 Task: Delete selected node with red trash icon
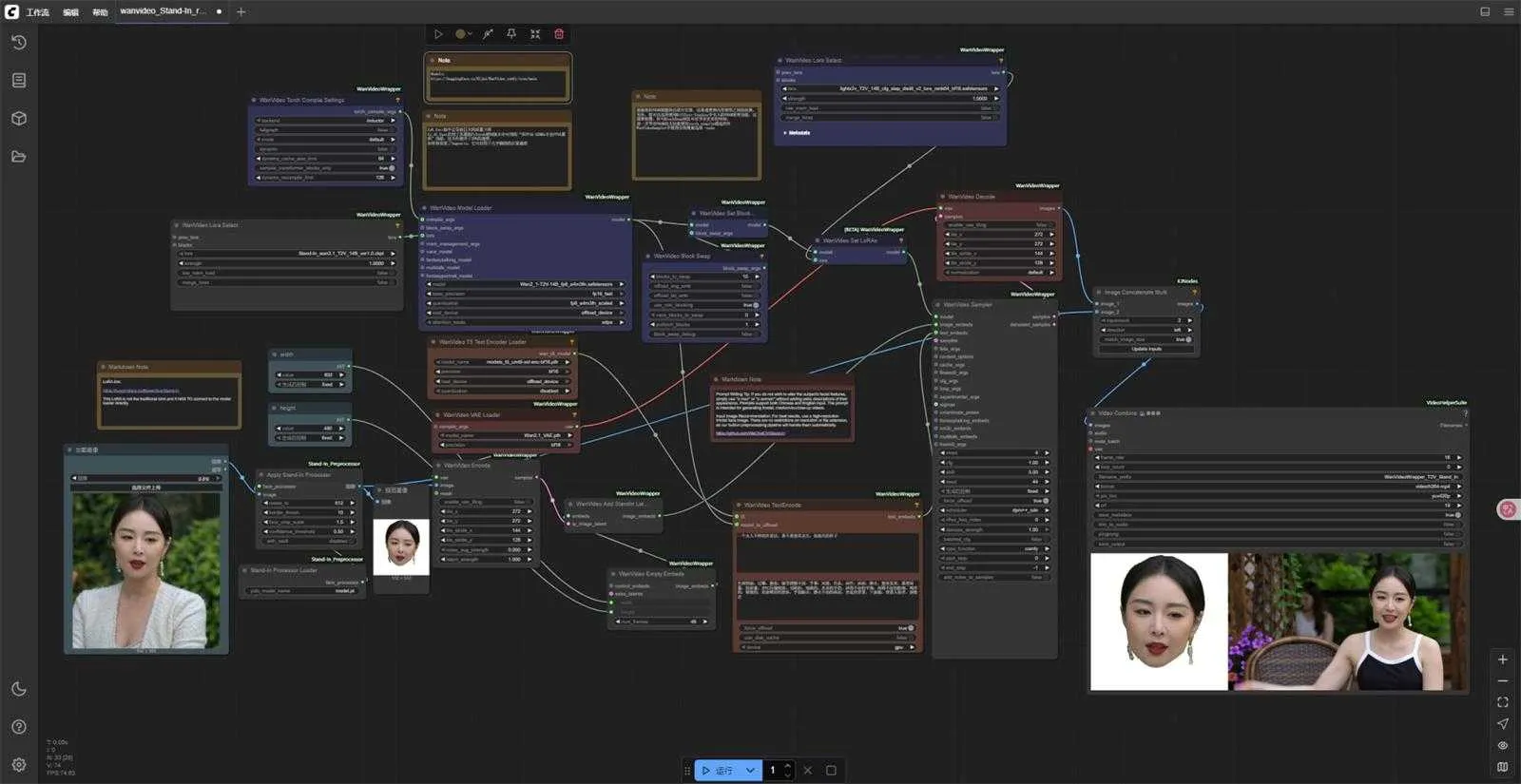559,34
